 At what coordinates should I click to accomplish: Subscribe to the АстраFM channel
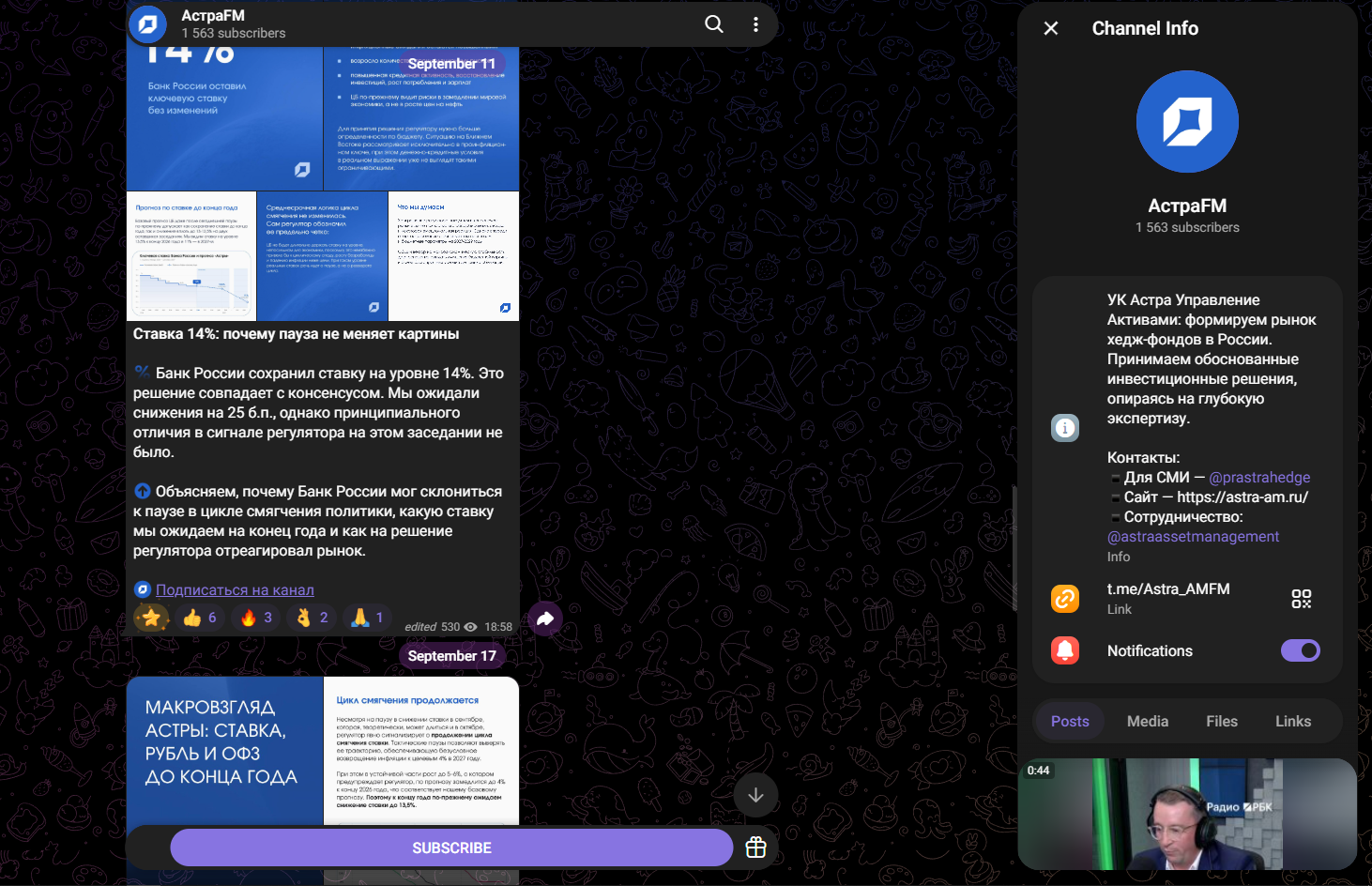[451, 848]
